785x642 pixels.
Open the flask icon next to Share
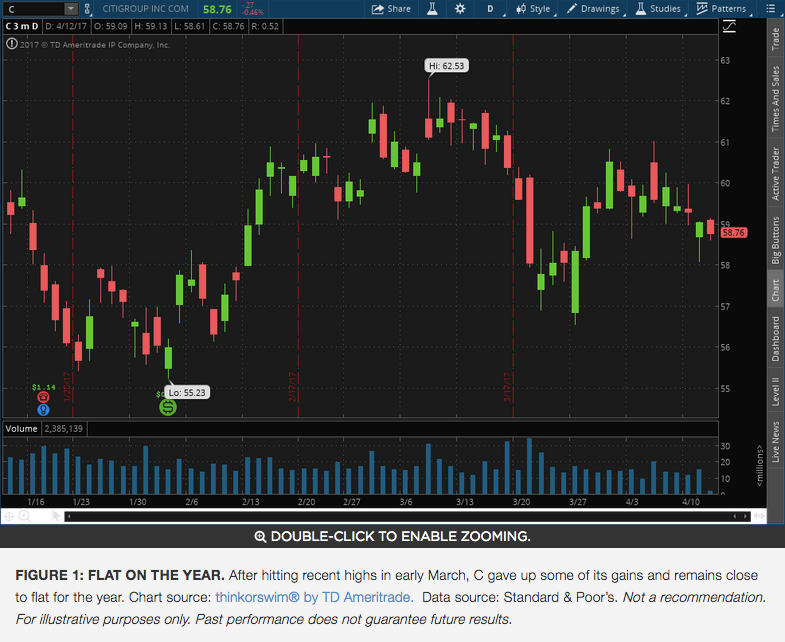pyautogui.click(x=432, y=9)
